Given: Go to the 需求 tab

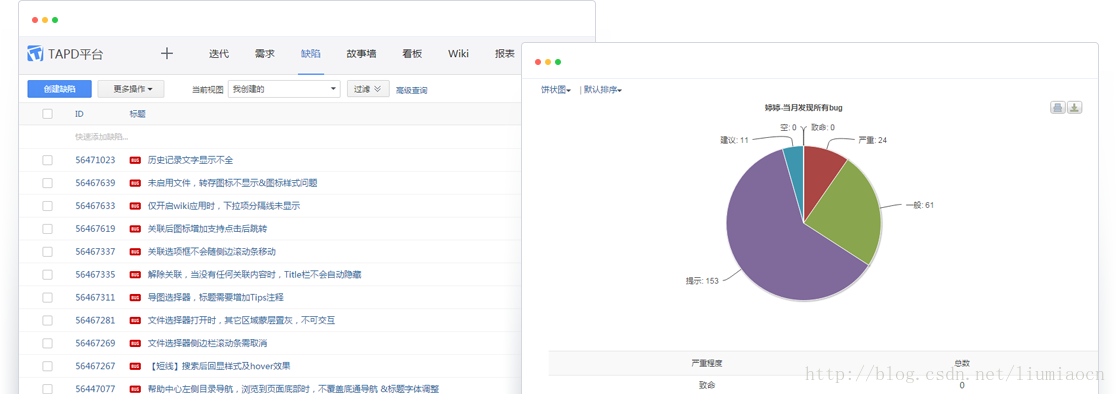Looking at the screenshot, I should coord(265,54).
